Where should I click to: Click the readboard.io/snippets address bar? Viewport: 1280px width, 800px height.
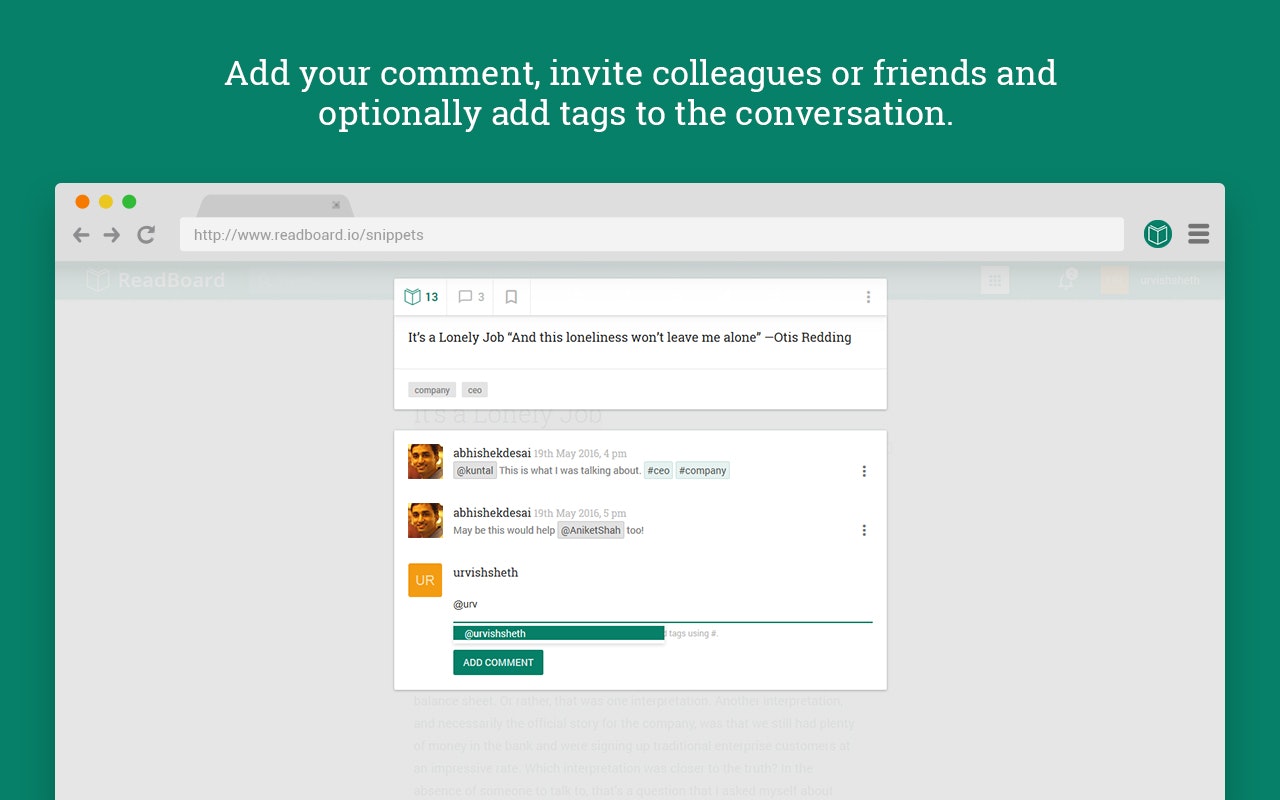pyautogui.click(x=651, y=235)
